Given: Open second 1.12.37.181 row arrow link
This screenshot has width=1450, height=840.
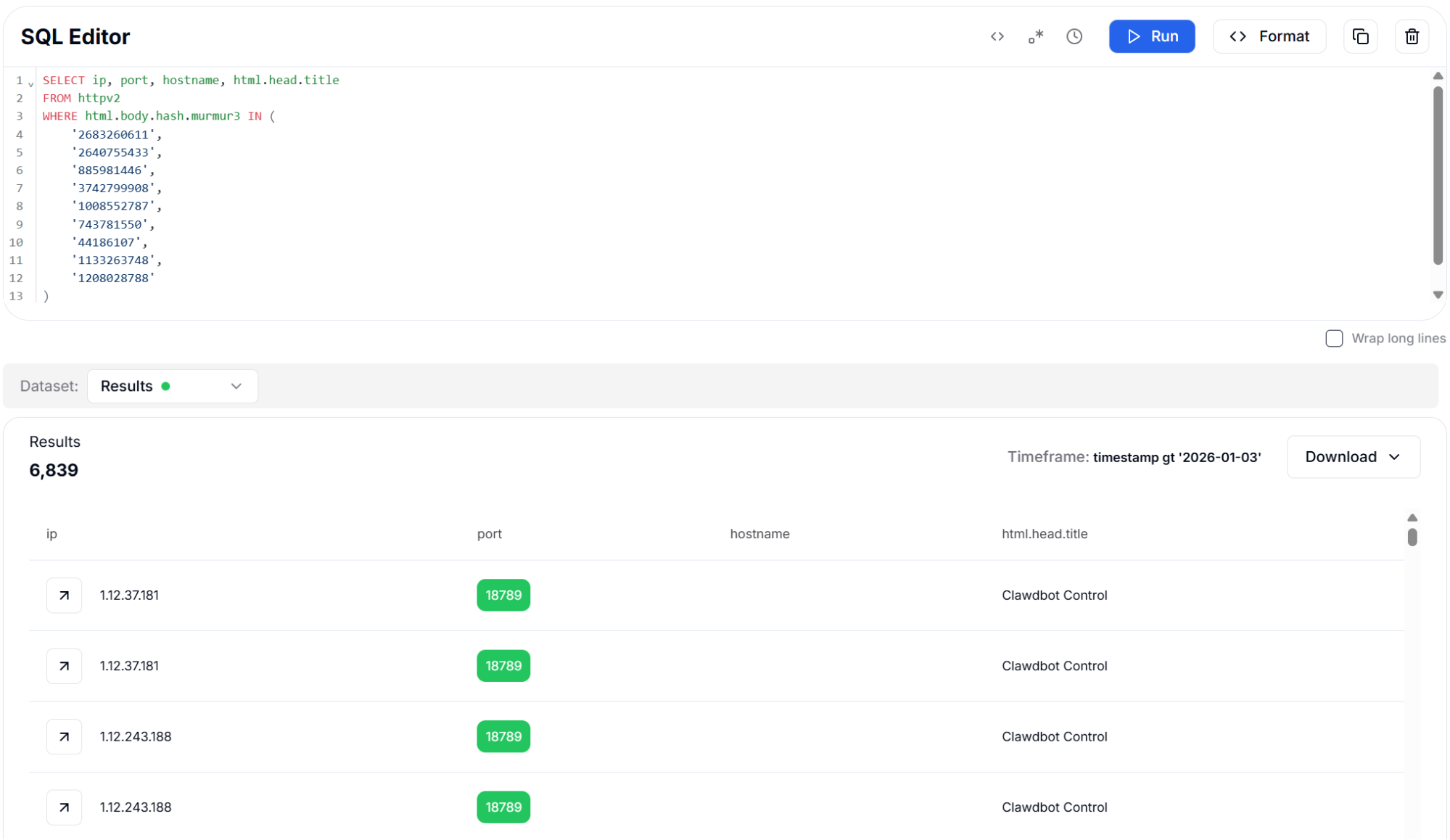Looking at the screenshot, I should click(x=64, y=666).
